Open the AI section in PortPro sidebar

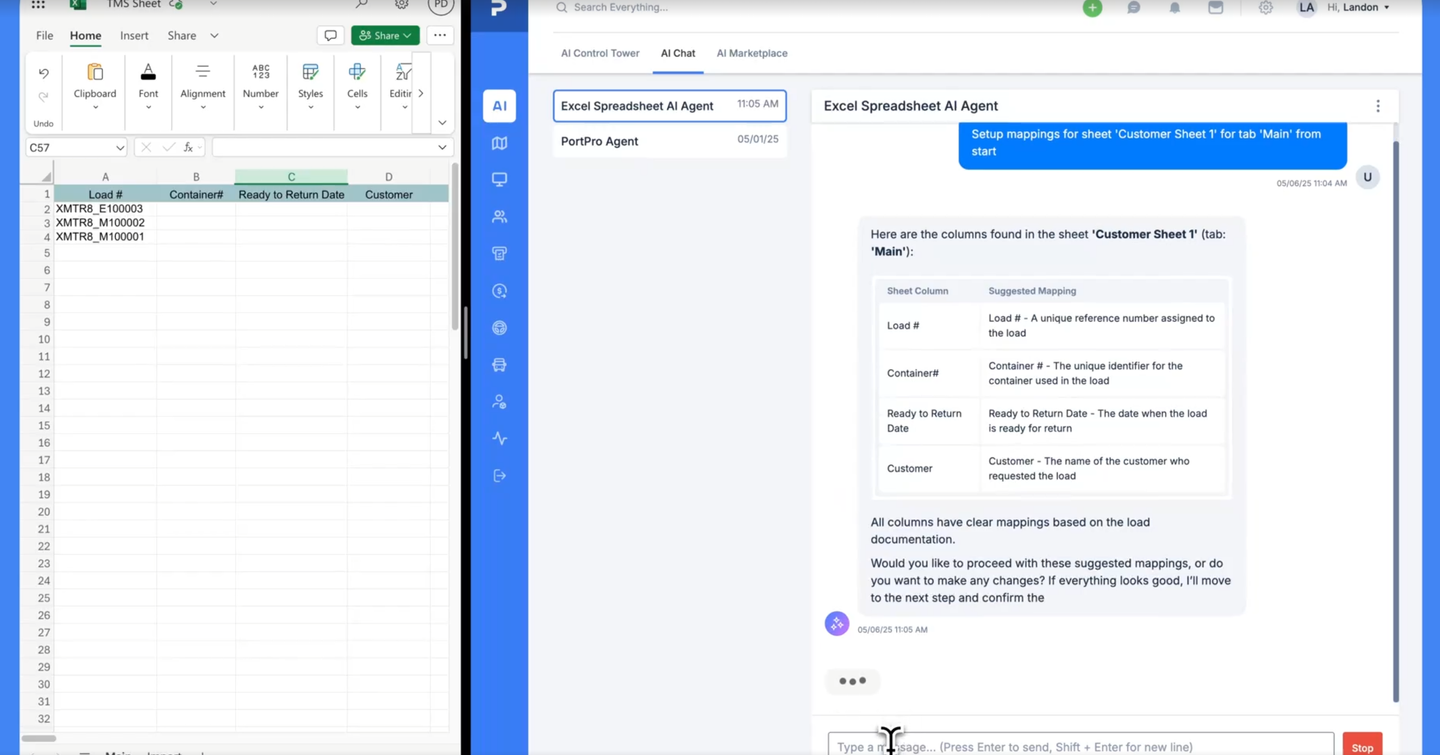(499, 106)
